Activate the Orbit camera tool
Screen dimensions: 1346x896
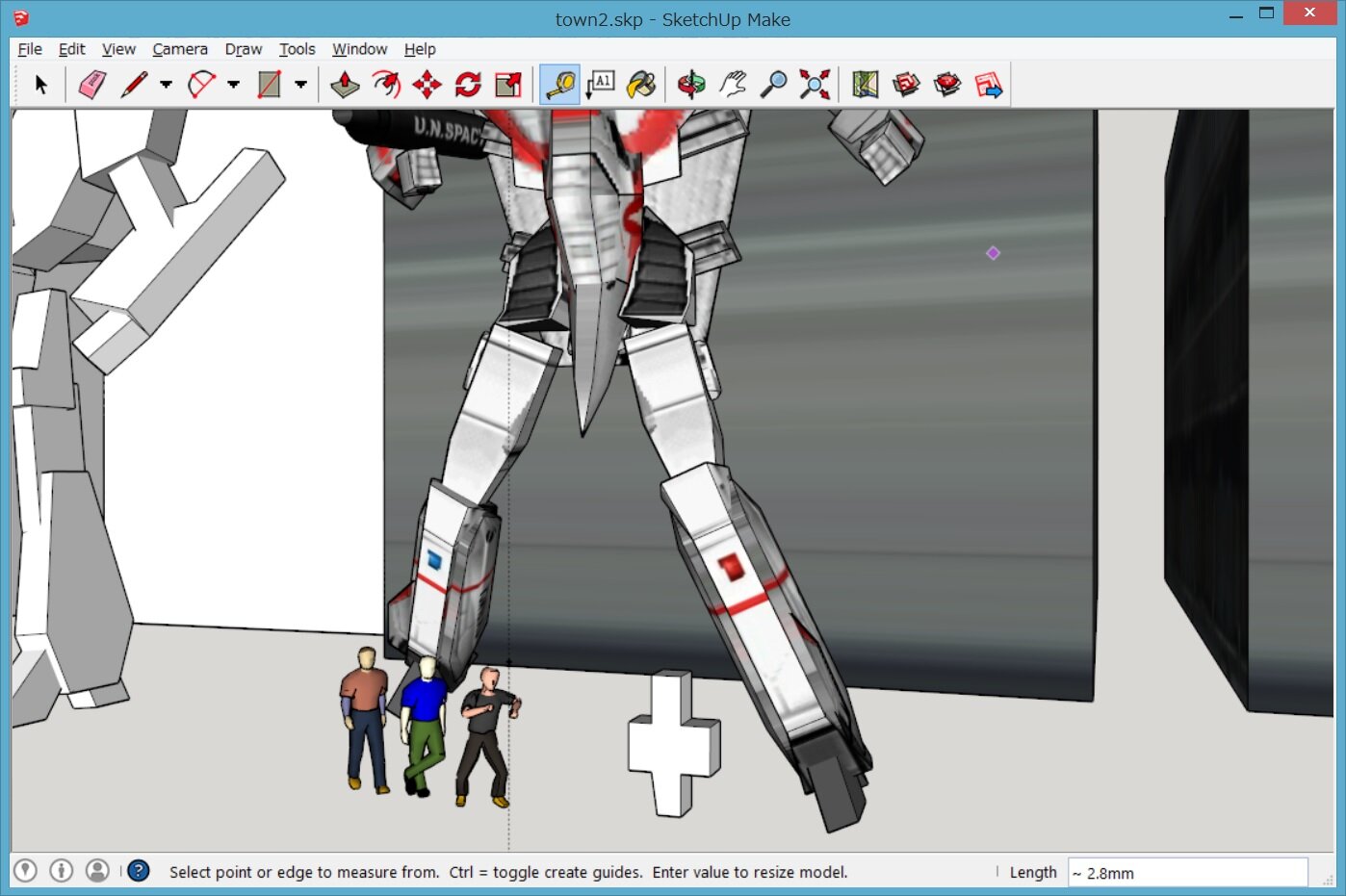690,85
